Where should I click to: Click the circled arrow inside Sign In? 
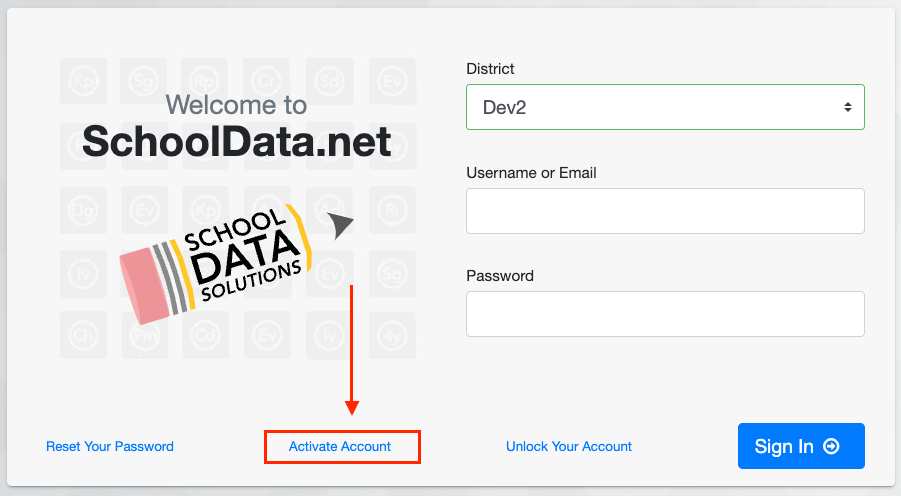pyautogui.click(x=831, y=446)
